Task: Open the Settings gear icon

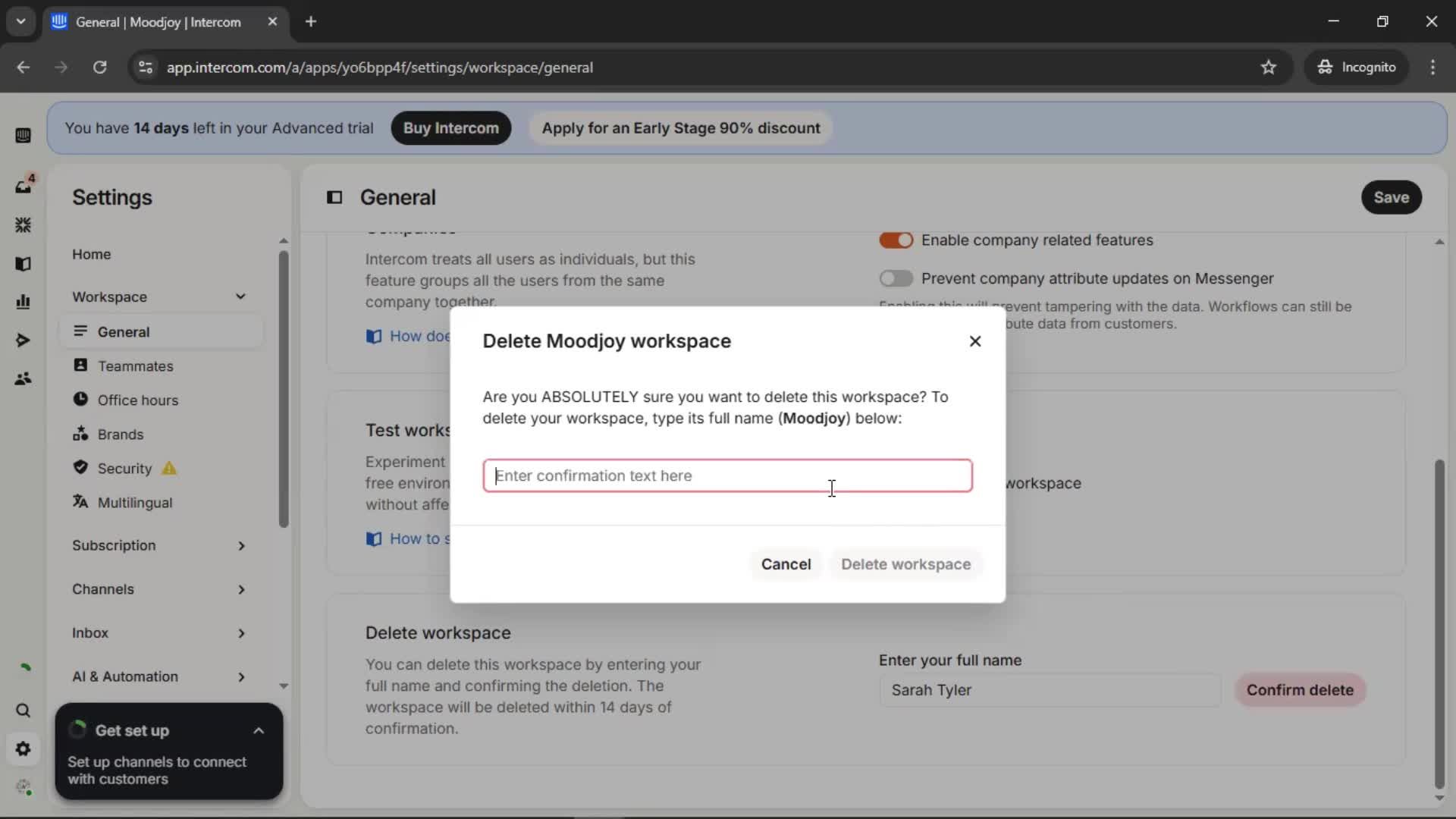Action: point(23,749)
